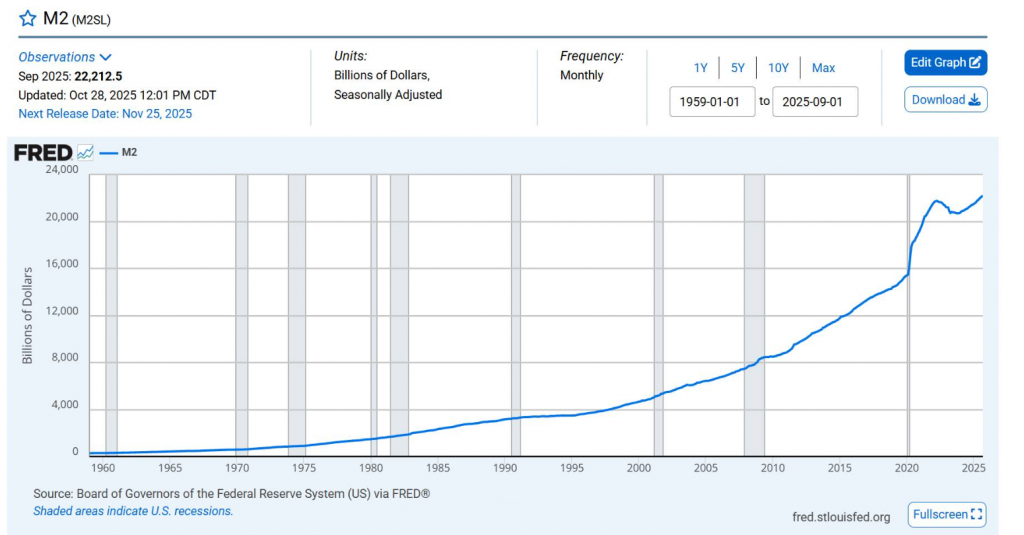Click the small chart icon beside FRED logo
Image resolution: width=1024 pixels, height=535 pixels.
[x=85, y=153]
